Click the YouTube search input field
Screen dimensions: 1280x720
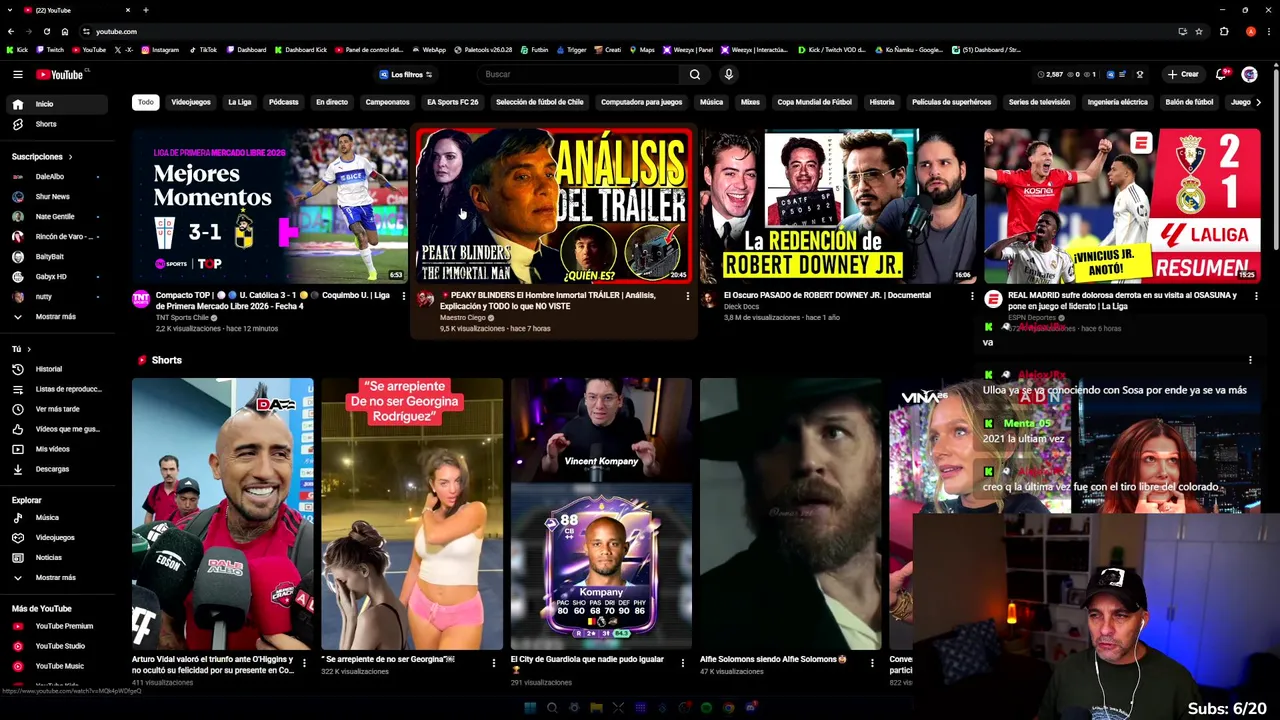point(580,74)
